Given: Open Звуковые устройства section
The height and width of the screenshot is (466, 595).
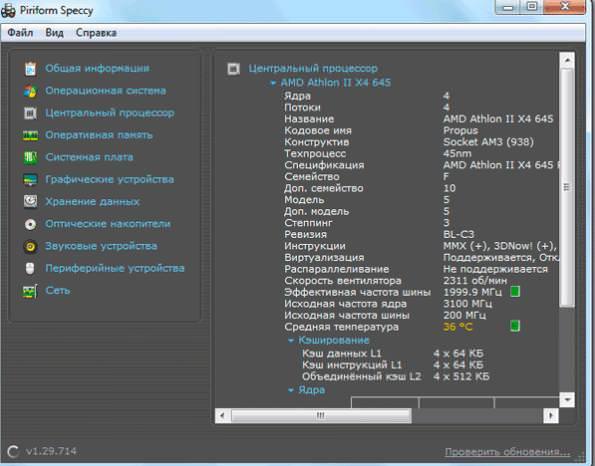Looking at the screenshot, I should coord(101,246).
